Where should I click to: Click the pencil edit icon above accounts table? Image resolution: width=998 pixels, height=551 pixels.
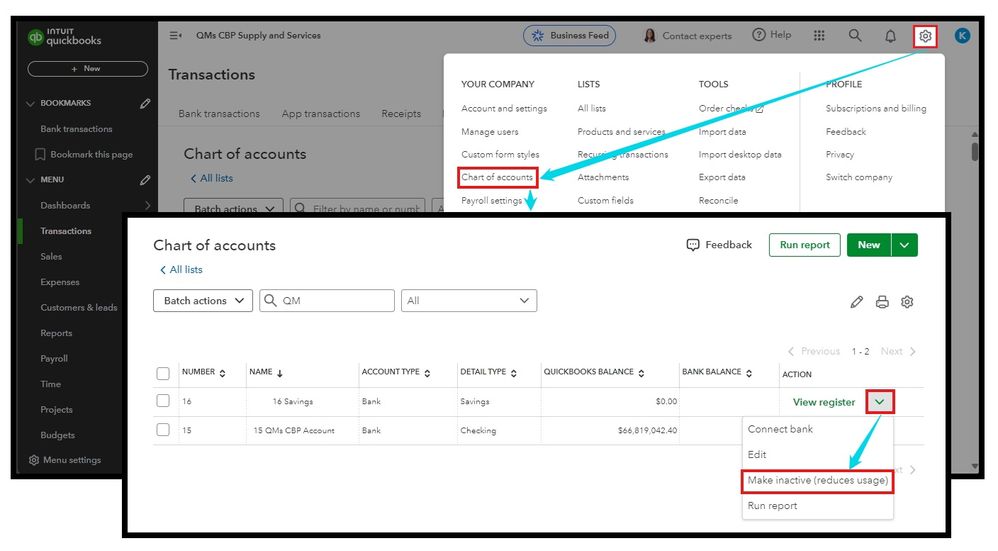click(x=857, y=302)
